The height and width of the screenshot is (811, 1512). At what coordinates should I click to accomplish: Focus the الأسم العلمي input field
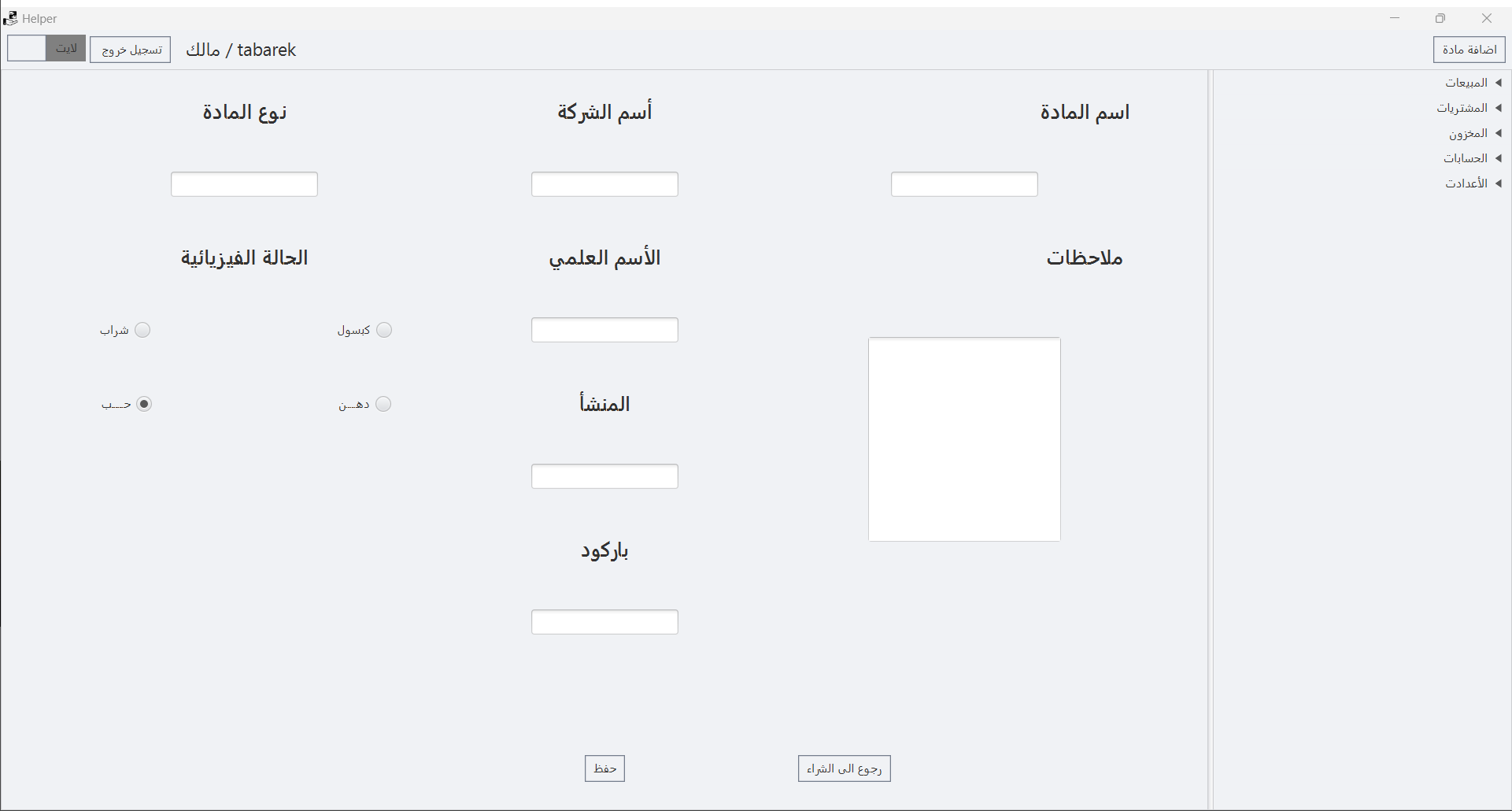[x=604, y=330]
